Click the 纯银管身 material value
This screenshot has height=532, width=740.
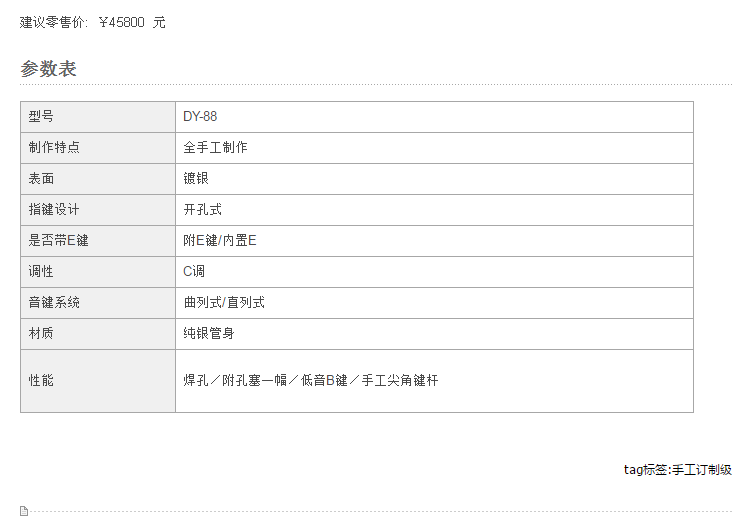[209, 333]
